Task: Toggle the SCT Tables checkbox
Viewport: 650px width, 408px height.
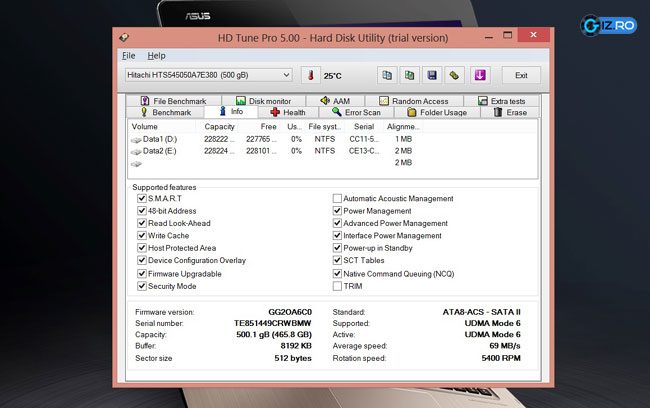Action: (337, 260)
